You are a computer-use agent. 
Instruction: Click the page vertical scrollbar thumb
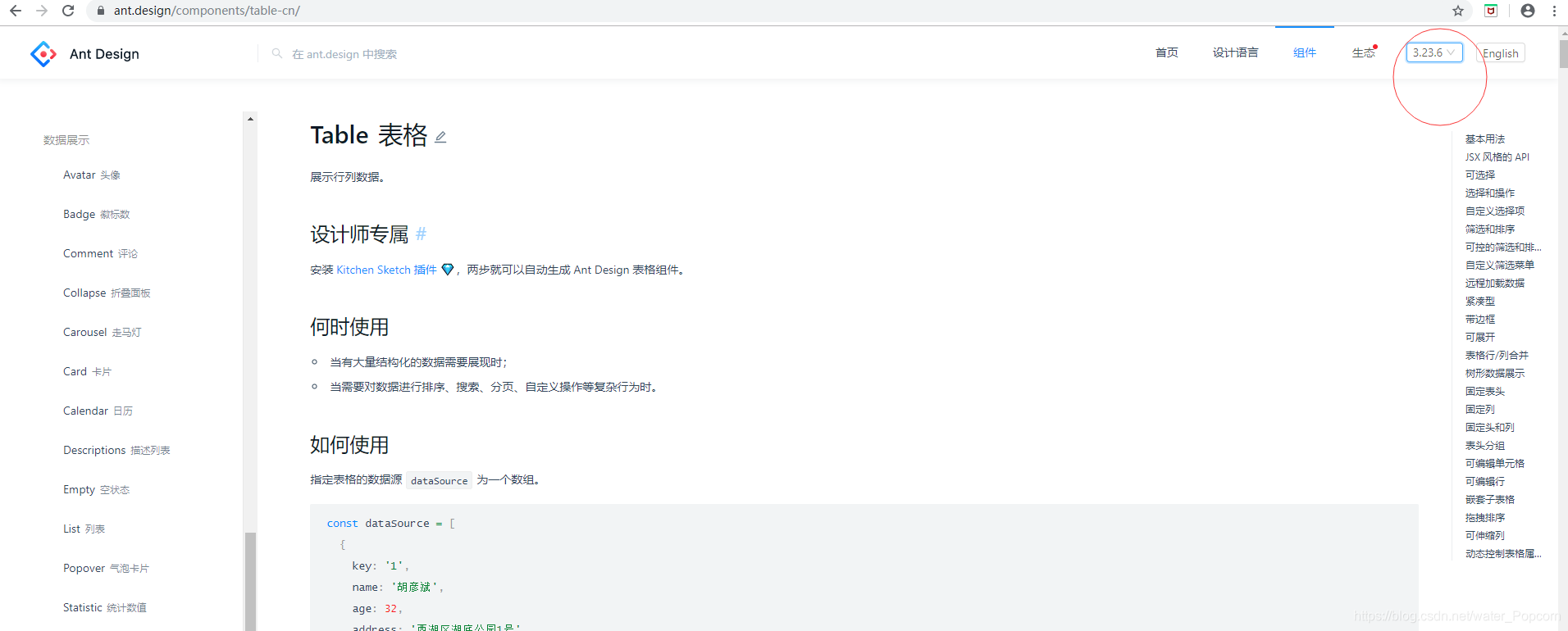click(x=1564, y=52)
